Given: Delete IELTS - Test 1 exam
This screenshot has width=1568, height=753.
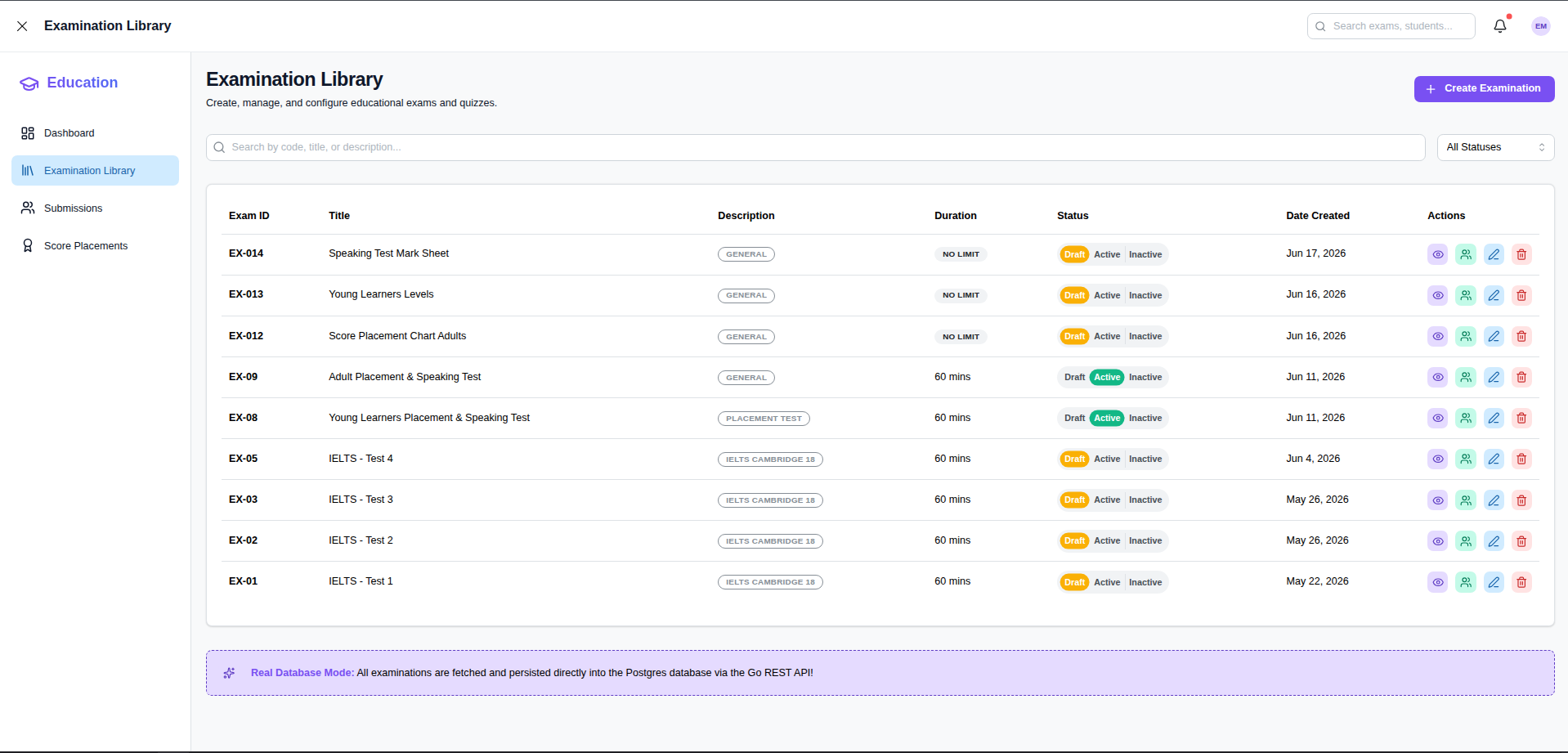Looking at the screenshot, I should pos(1521,582).
